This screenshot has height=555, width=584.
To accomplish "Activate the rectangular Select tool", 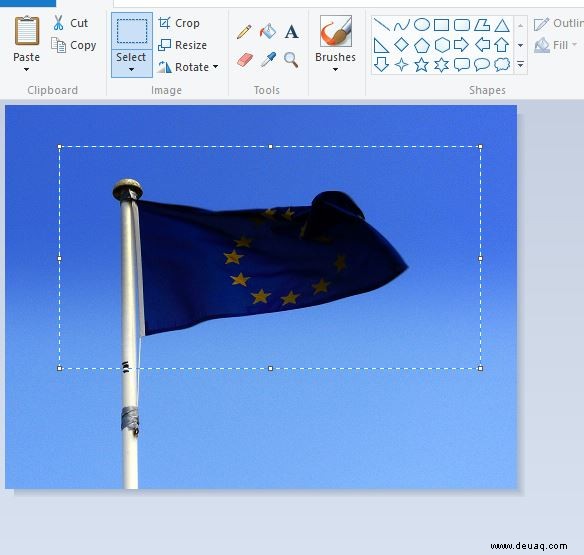I will click(x=132, y=31).
